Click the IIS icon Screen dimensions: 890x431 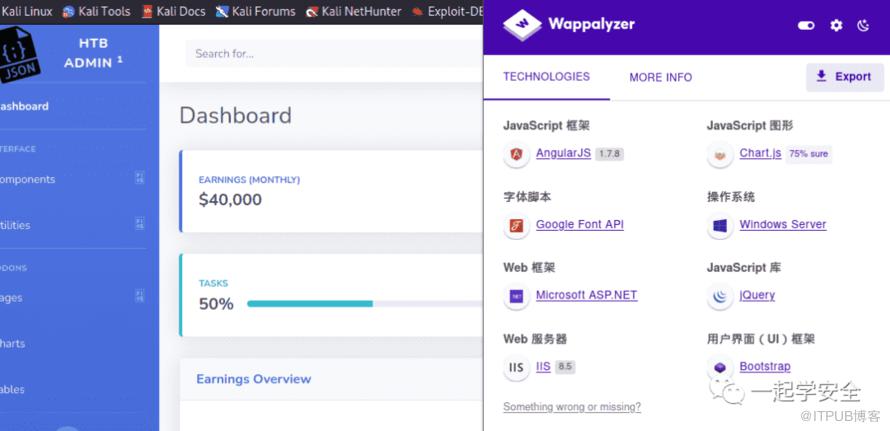(x=516, y=367)
